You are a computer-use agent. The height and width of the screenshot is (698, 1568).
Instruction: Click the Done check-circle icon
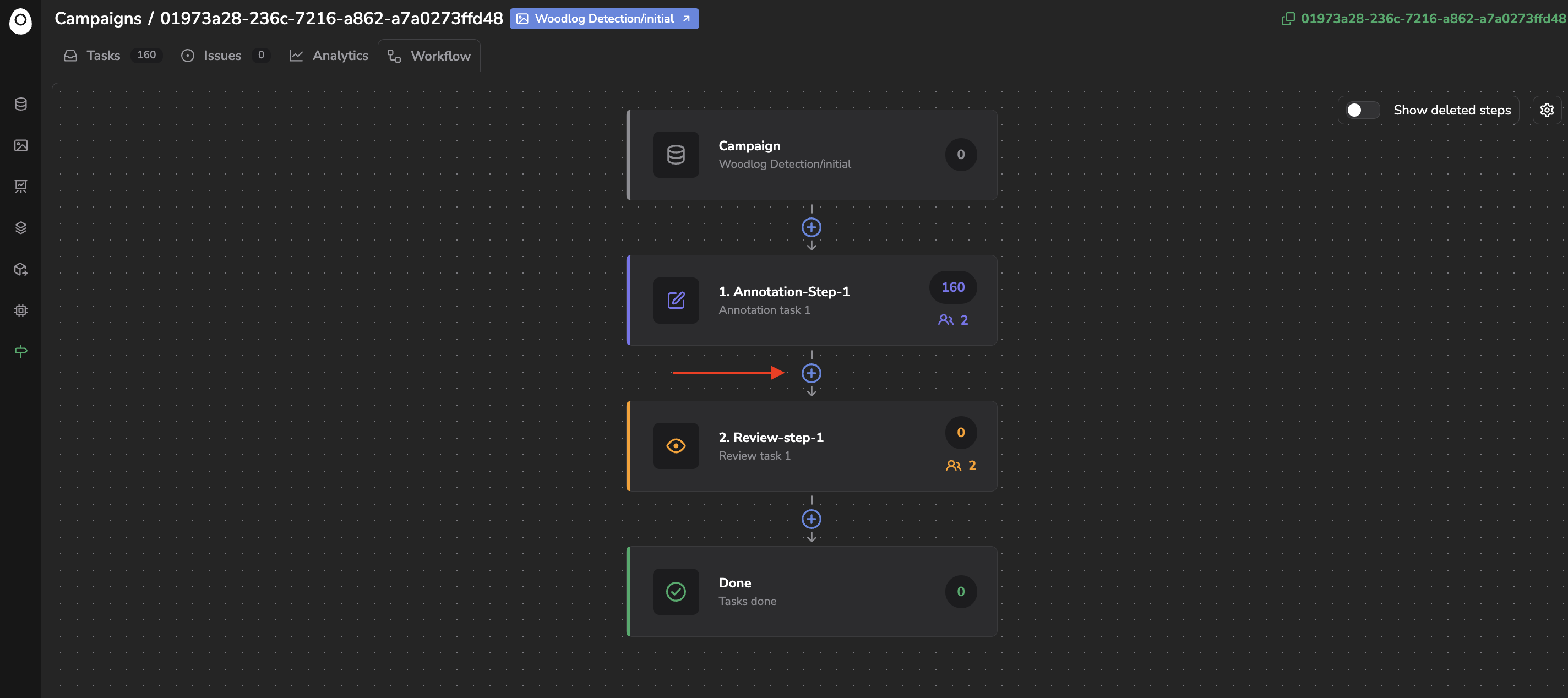tap(676, 592)
